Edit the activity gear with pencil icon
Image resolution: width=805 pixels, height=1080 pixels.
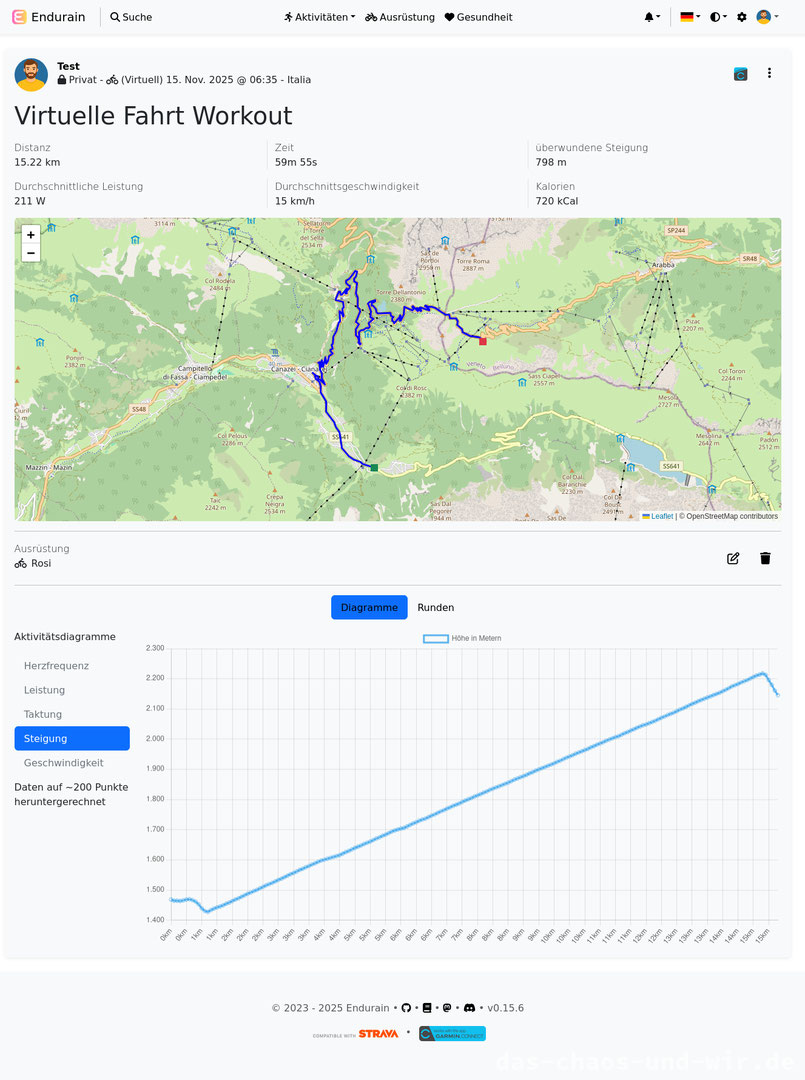tap(733, 558)
